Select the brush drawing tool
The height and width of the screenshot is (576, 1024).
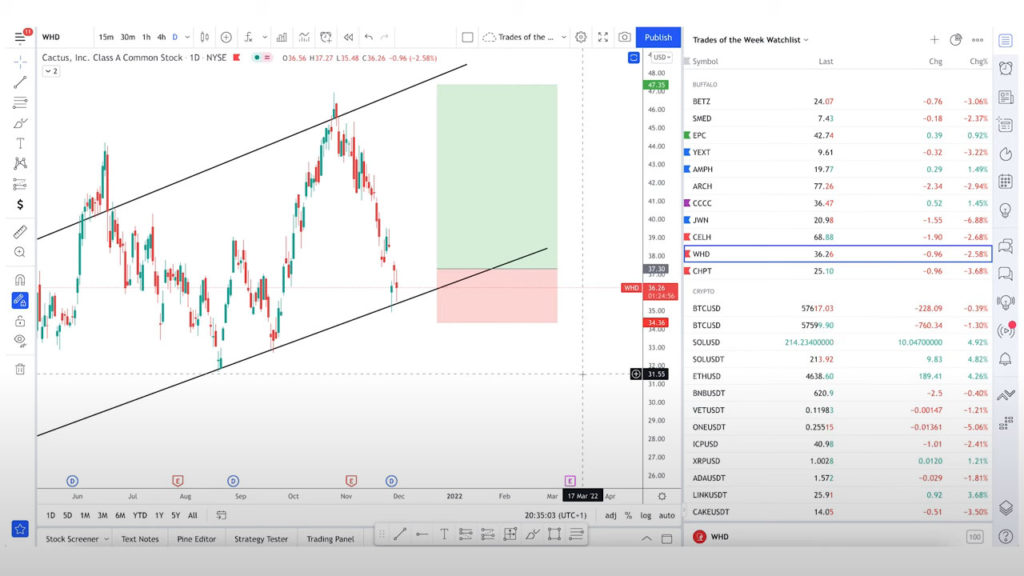pos(20,123)
